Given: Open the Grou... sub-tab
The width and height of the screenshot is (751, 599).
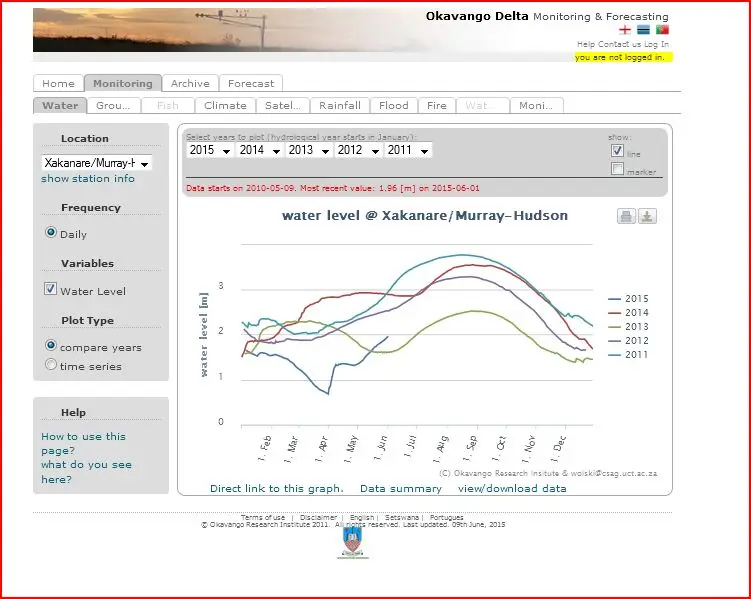Looking at the screenshot, I should pyautogui.click(x=113, y=105).
